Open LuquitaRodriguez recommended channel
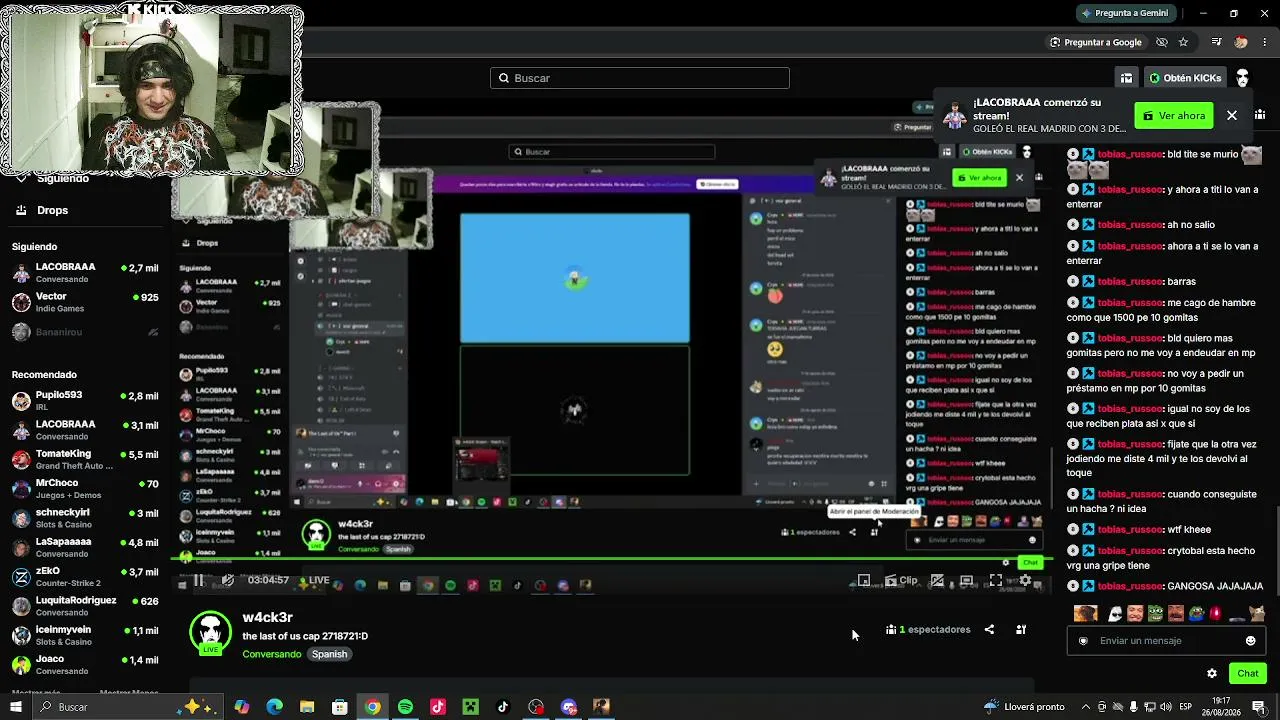This screenshot has height=720, width=1280. click(85, 606)
